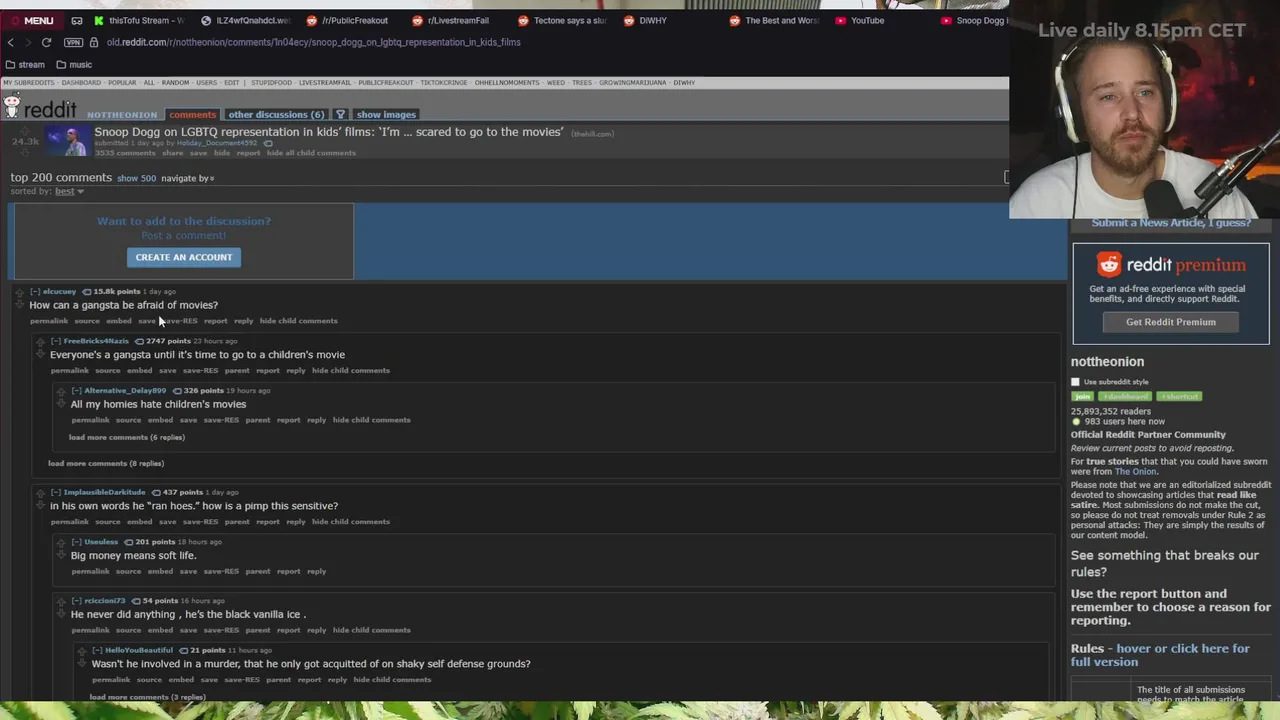Open The Onion link in sidebar
1280x720 pixels.
[1136, 472]
